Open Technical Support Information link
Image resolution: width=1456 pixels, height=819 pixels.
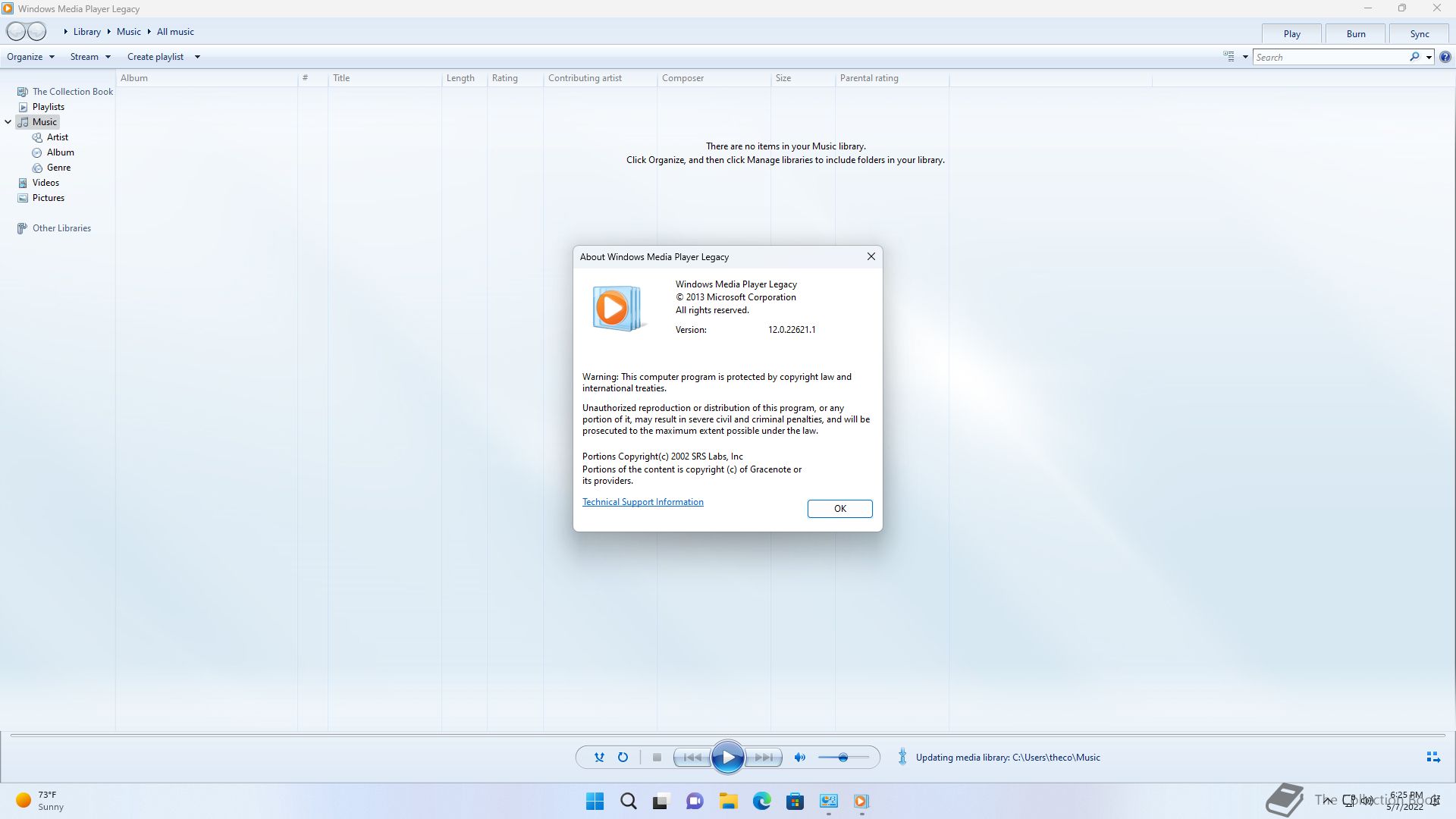coord(642,502)
